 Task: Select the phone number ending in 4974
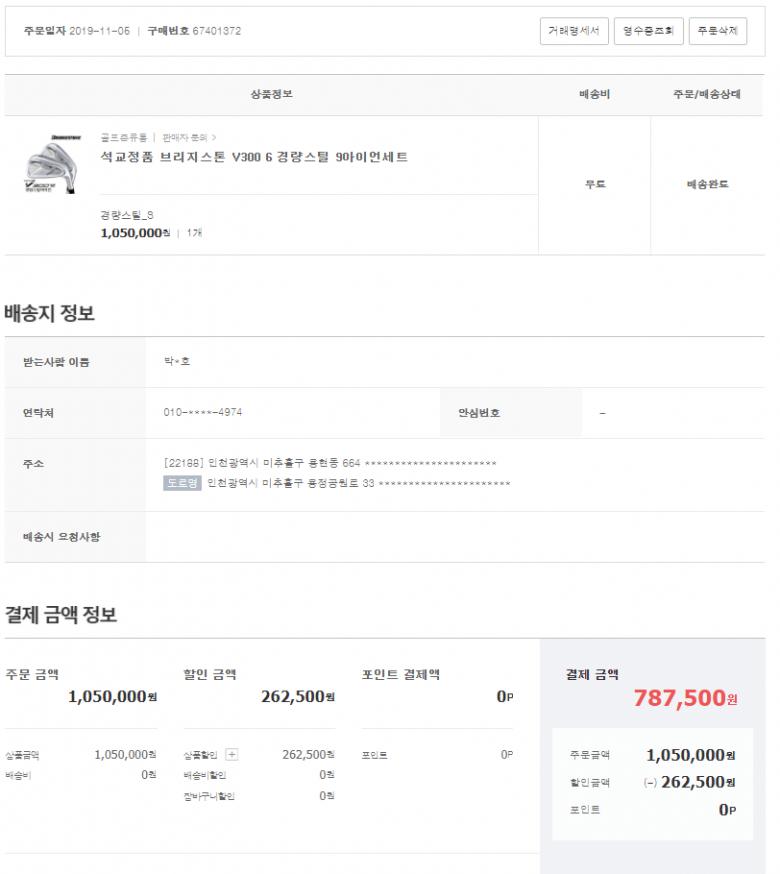pyautogui.click(x=202, y=412)
